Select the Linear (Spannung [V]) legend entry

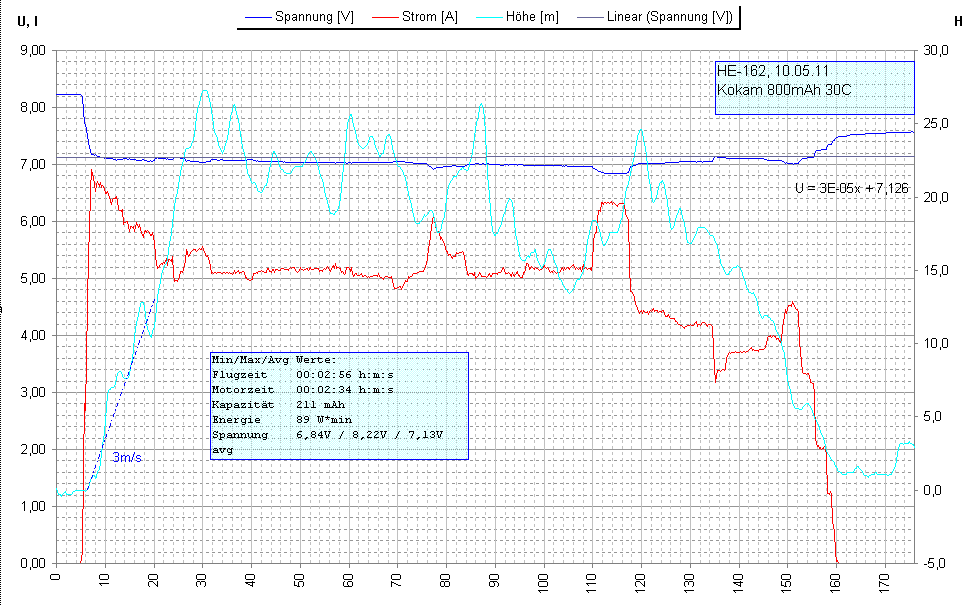pos(669,17)
